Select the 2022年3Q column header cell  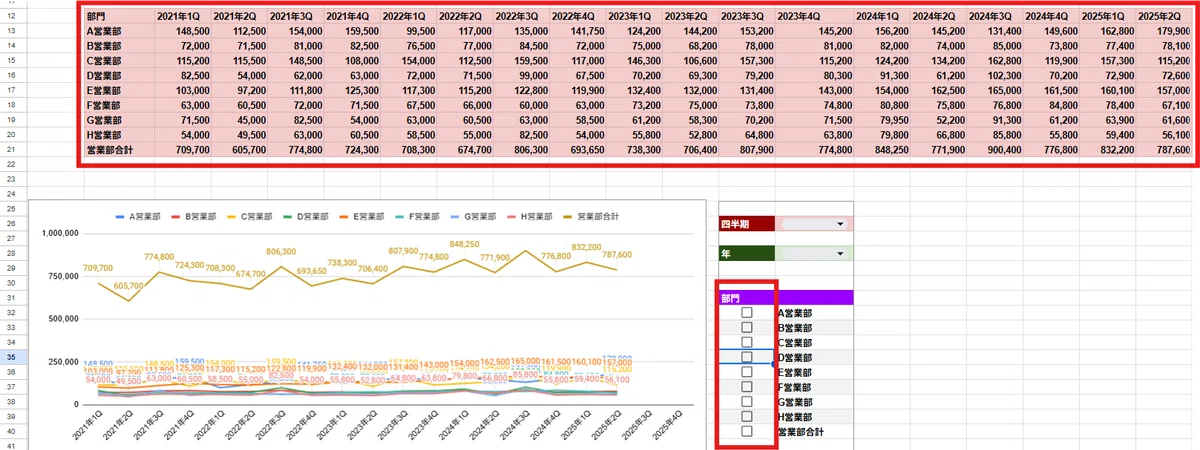pos(520,17)
